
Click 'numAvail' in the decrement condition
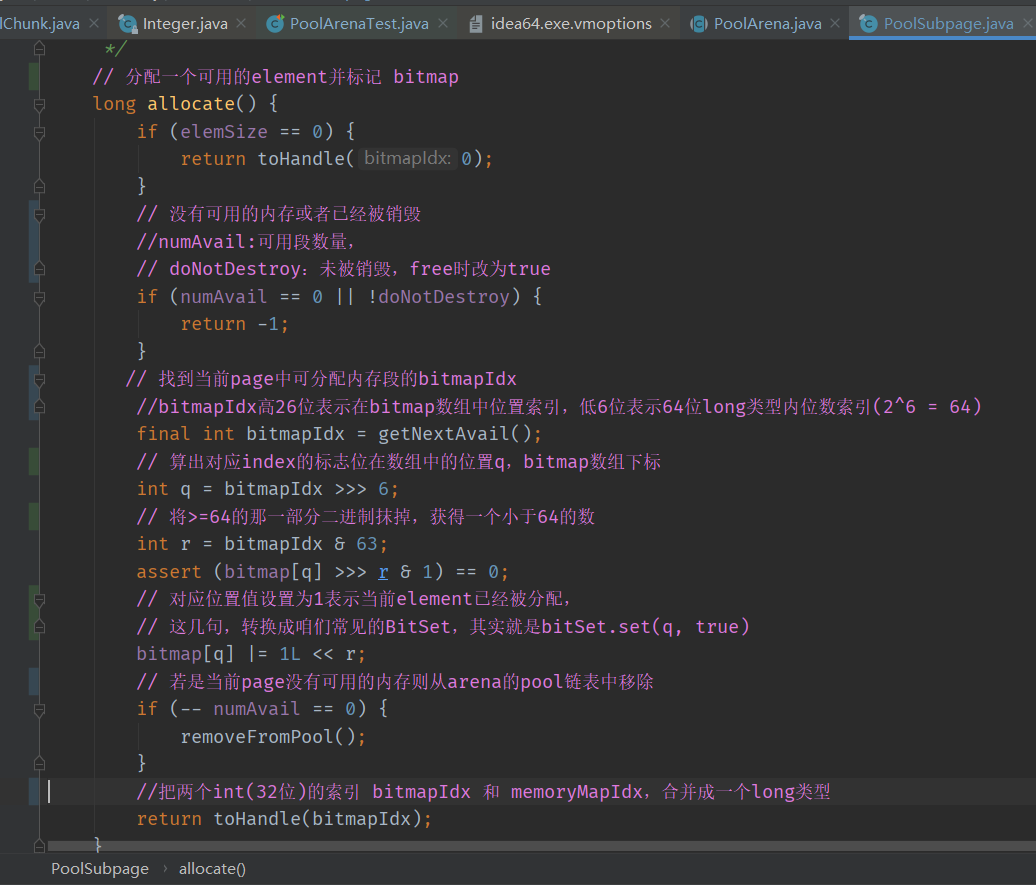(256, 709)
